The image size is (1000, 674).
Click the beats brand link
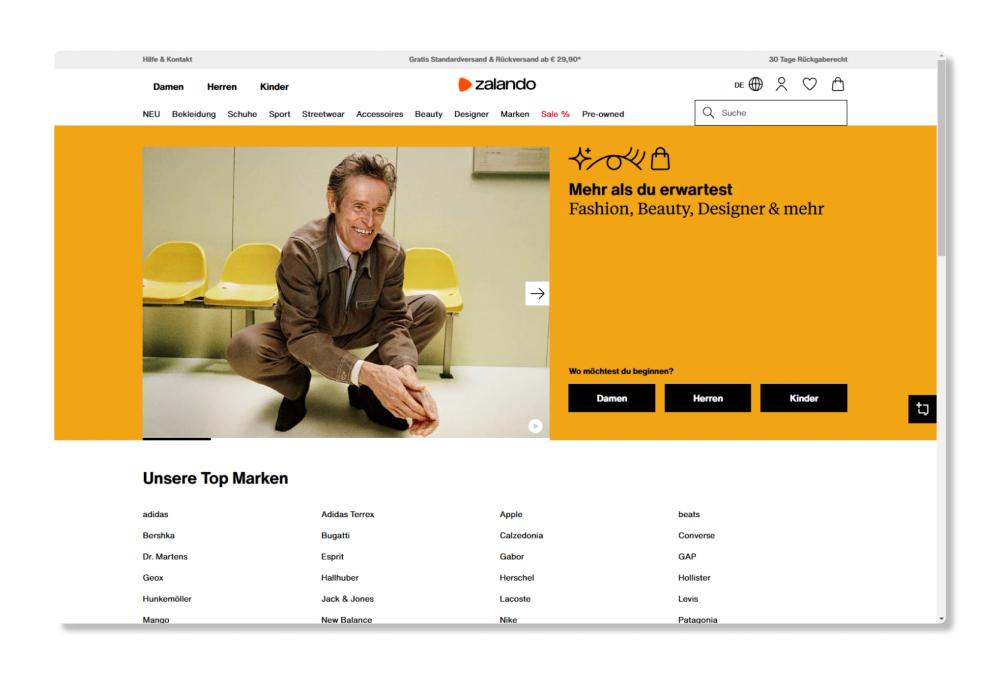689,514
